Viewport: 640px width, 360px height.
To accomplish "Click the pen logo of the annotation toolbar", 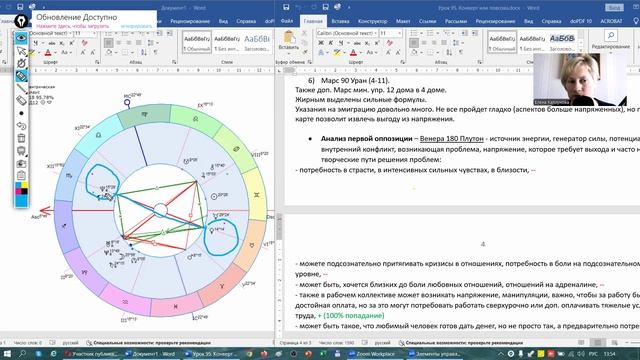I will [21, 21].
